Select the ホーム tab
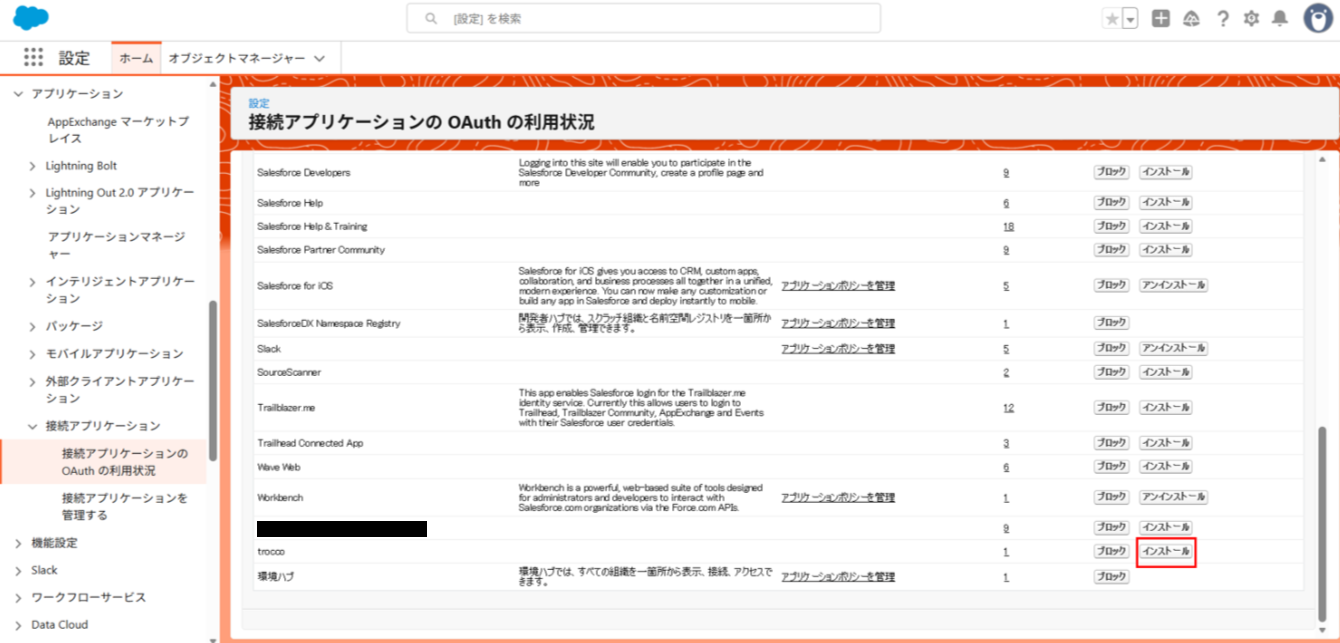This screenshot has width=1340, height=643. coord(136,58)
